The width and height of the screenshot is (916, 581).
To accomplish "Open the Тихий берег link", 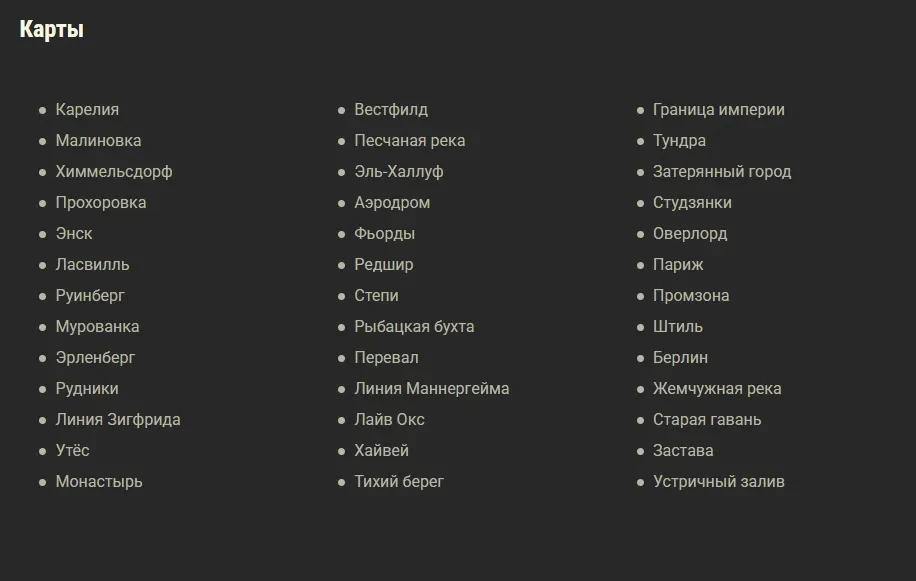I will pyautogui.click(x=399, y=482).
